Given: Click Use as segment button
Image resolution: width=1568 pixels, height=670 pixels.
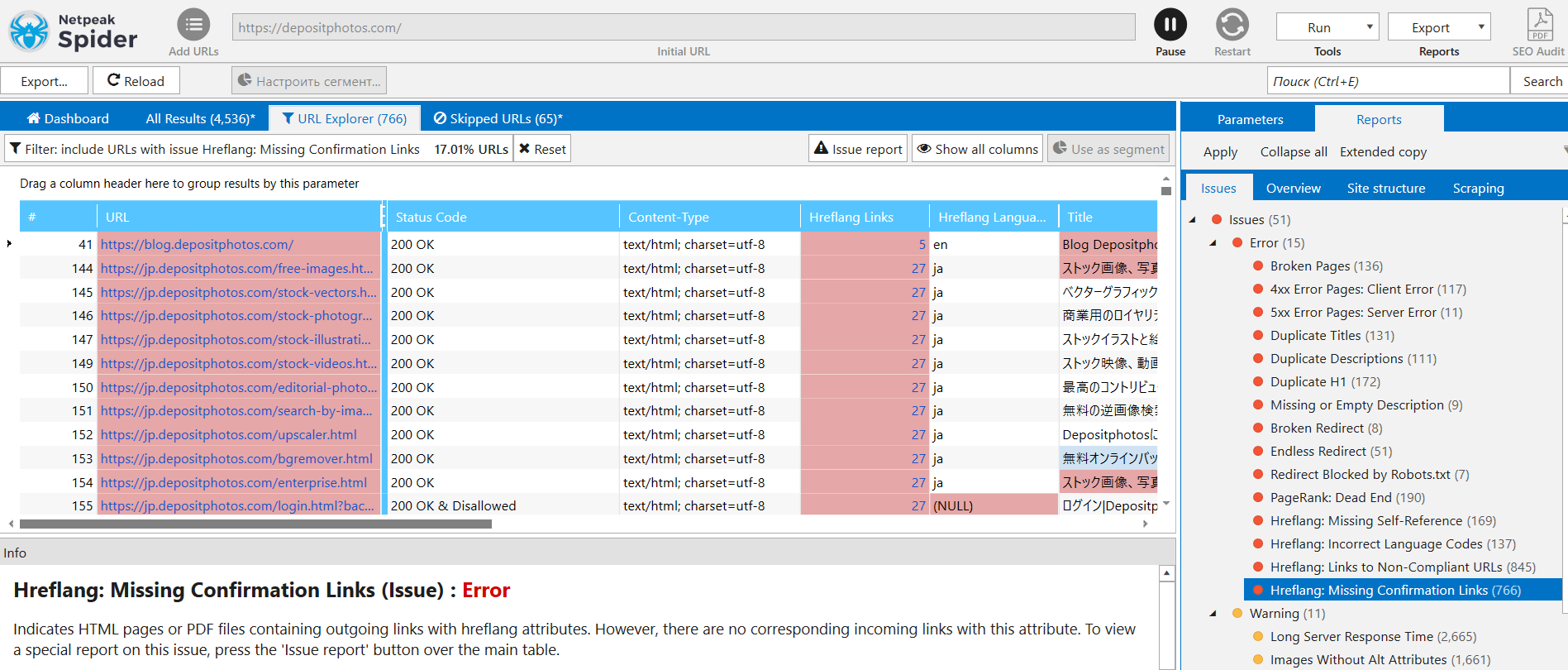Looking at the screenshot, I should [1108, 149].
